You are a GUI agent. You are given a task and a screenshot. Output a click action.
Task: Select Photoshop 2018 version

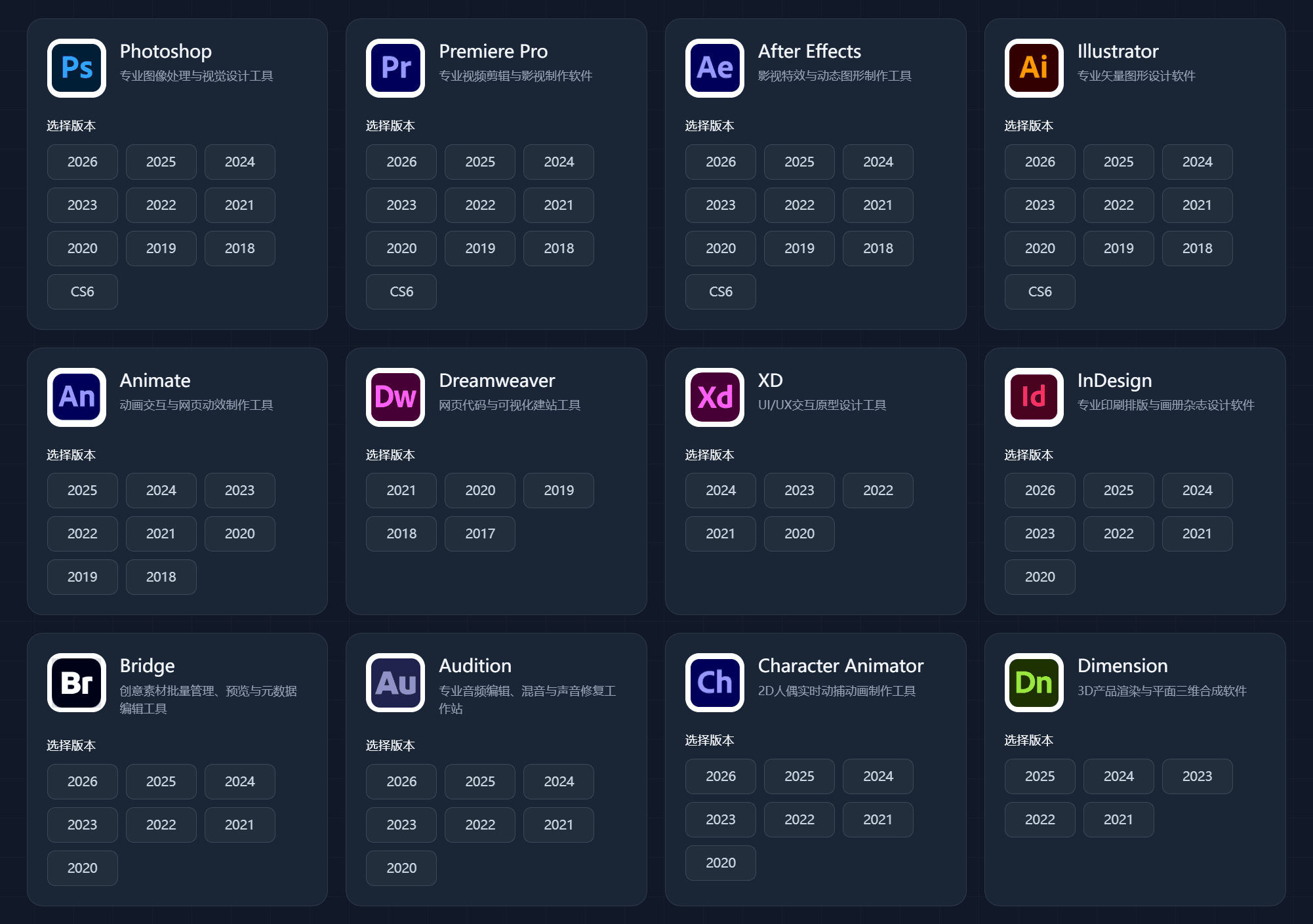coord(240,249)
